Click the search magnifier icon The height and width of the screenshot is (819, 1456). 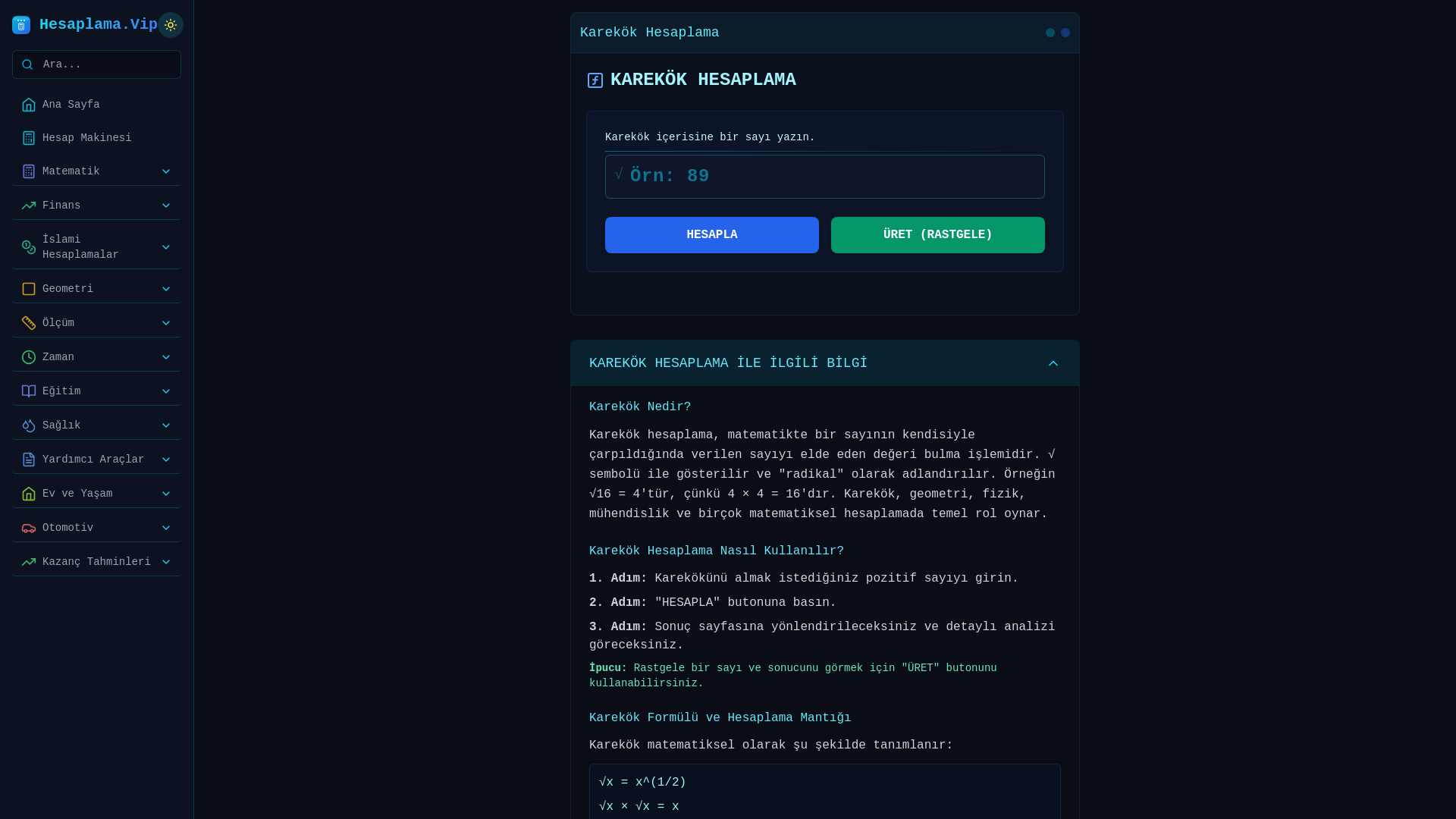click(x=27, y=64)
